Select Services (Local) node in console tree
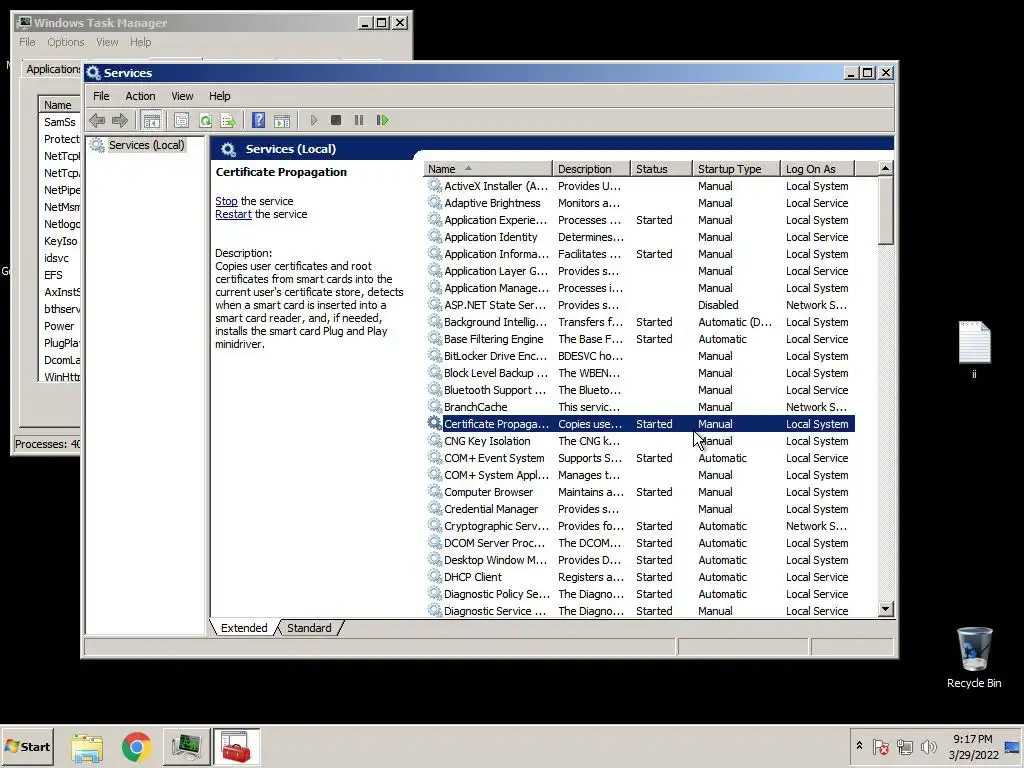Screen dimensions: 1024x768 [146, 145]
